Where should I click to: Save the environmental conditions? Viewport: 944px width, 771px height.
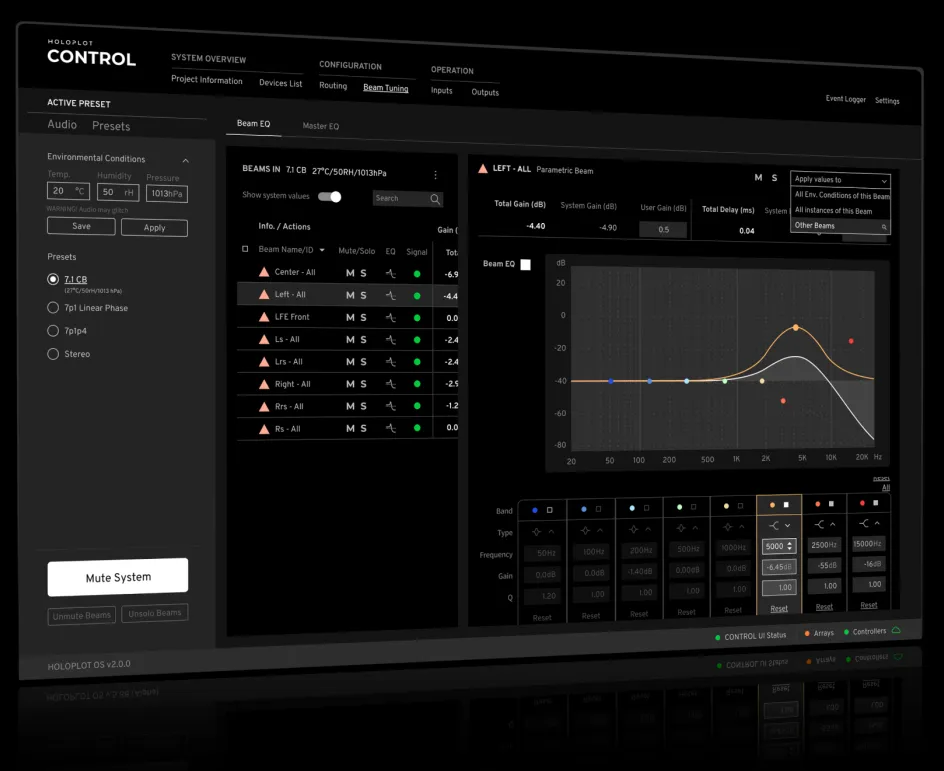(x=81, y=226)
